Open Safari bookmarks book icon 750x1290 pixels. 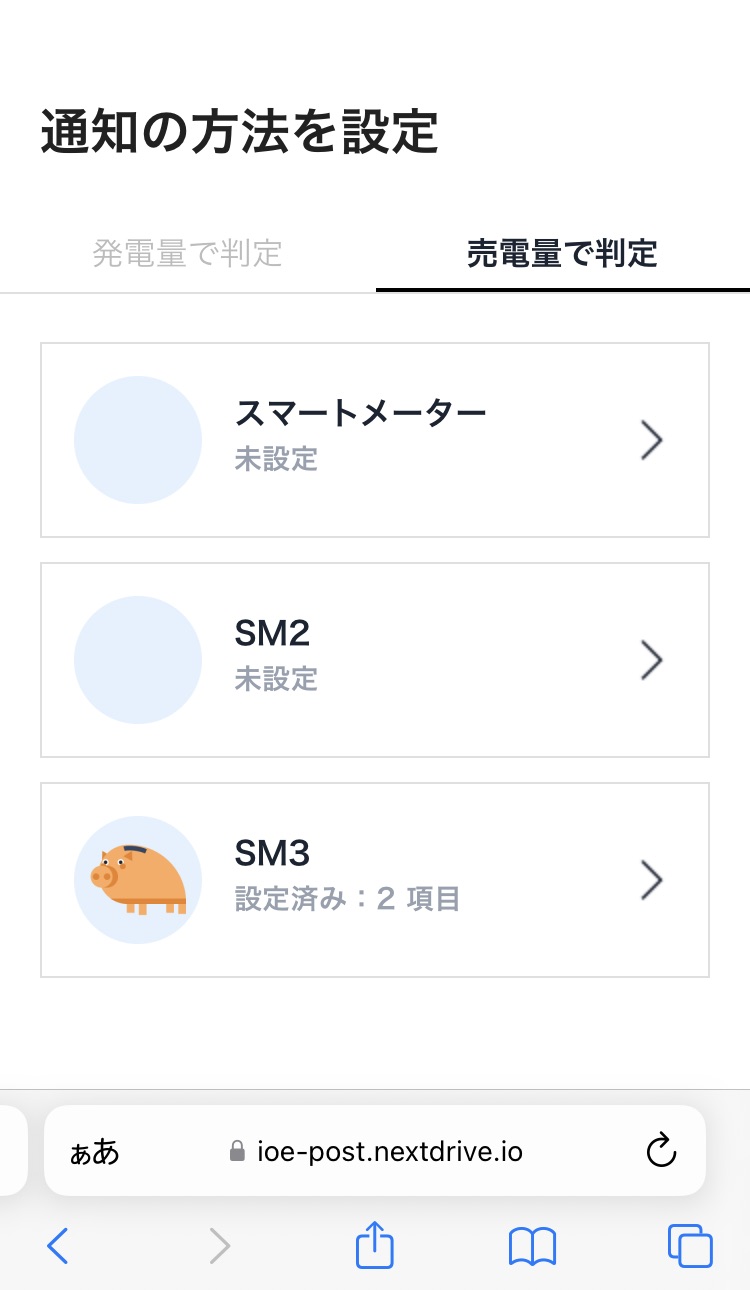pyautogui.click(x=532, y=1246)
